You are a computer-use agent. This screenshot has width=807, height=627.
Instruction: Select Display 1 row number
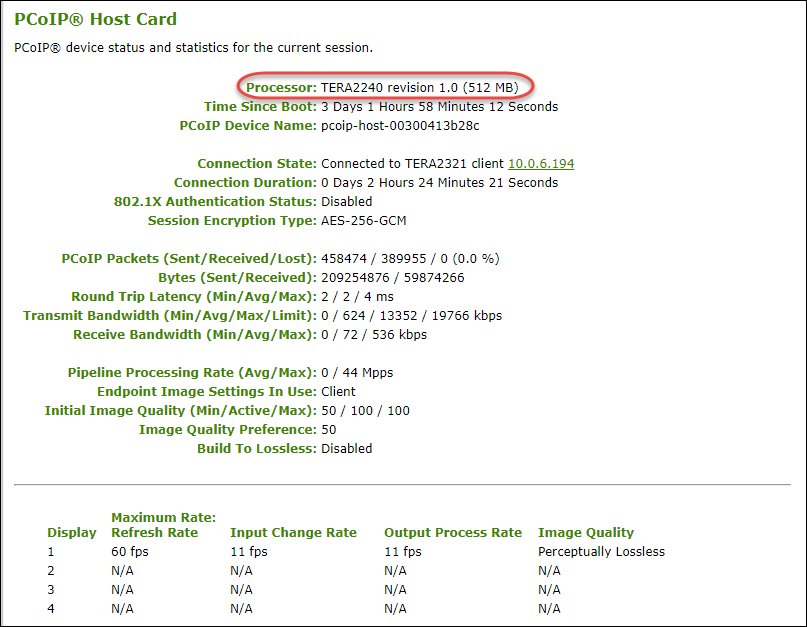[x=50, y=552]
